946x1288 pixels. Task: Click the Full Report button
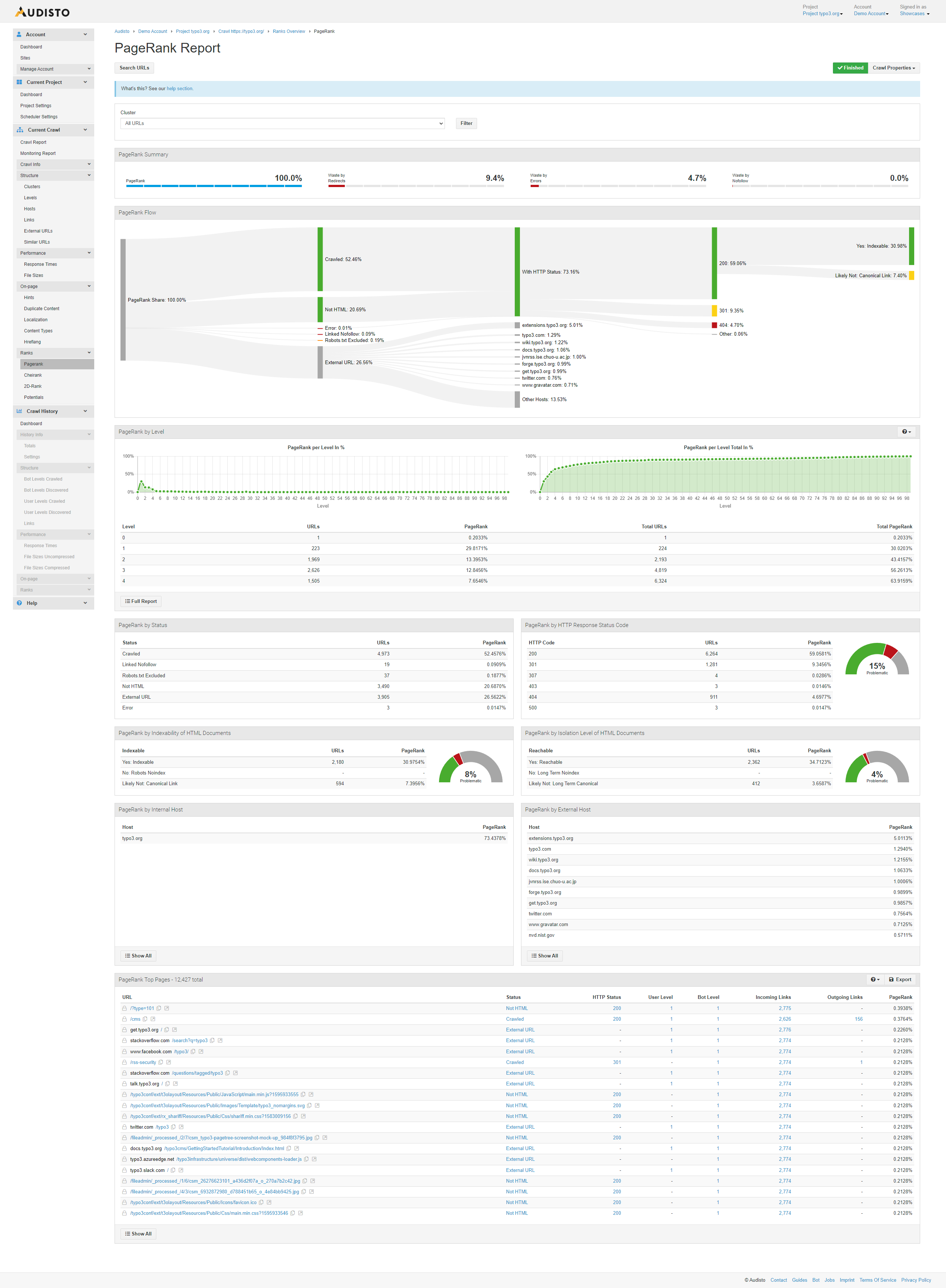[141, 601]
